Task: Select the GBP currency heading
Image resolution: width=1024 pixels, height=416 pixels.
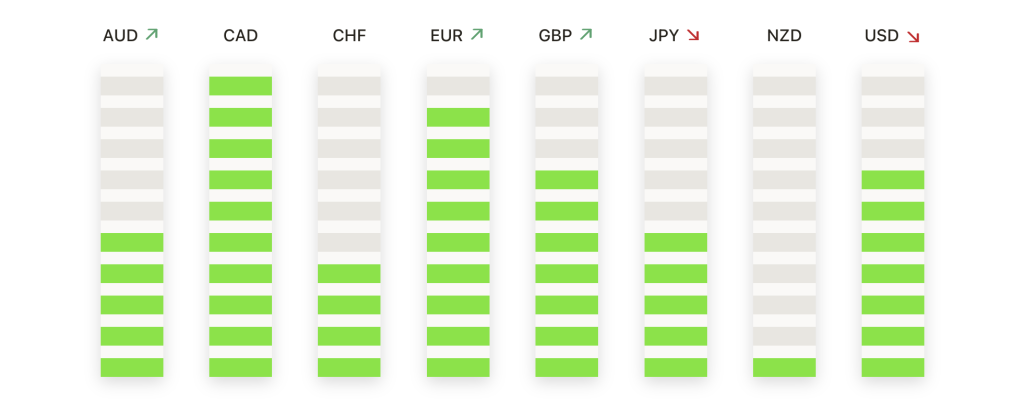Action: tap(555, 36)
